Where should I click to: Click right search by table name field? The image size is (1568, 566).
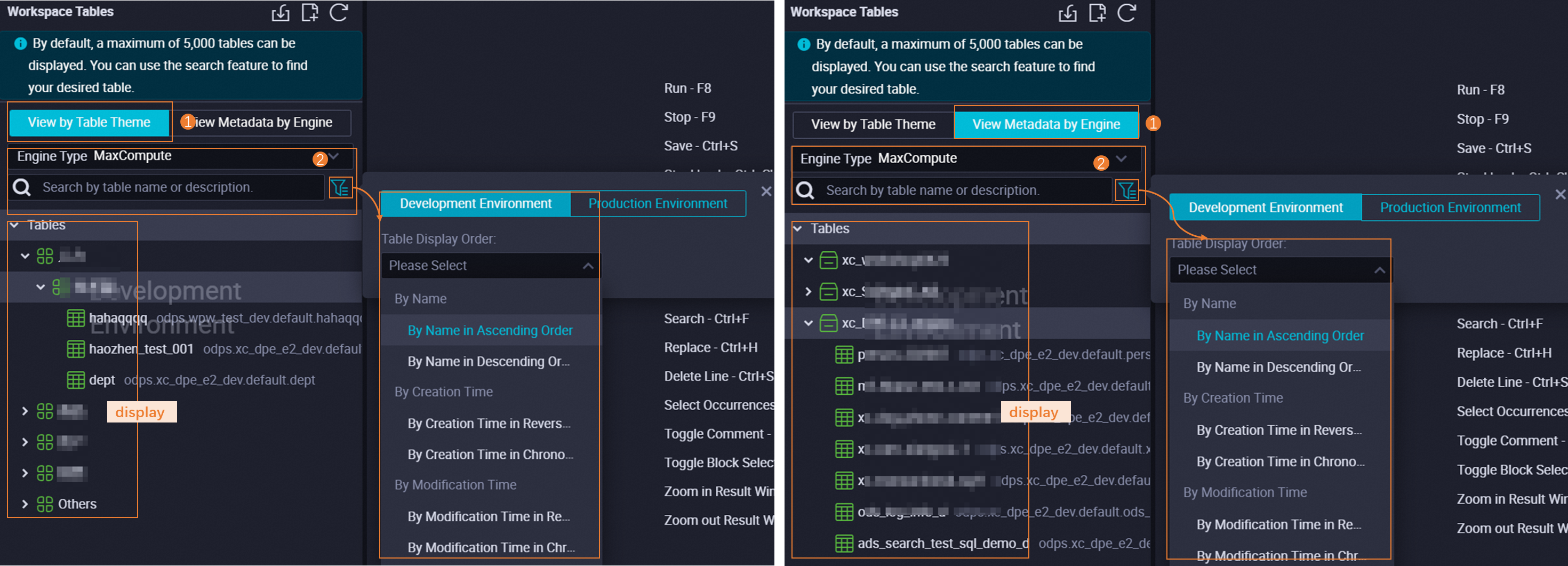[x=952, y=190]
